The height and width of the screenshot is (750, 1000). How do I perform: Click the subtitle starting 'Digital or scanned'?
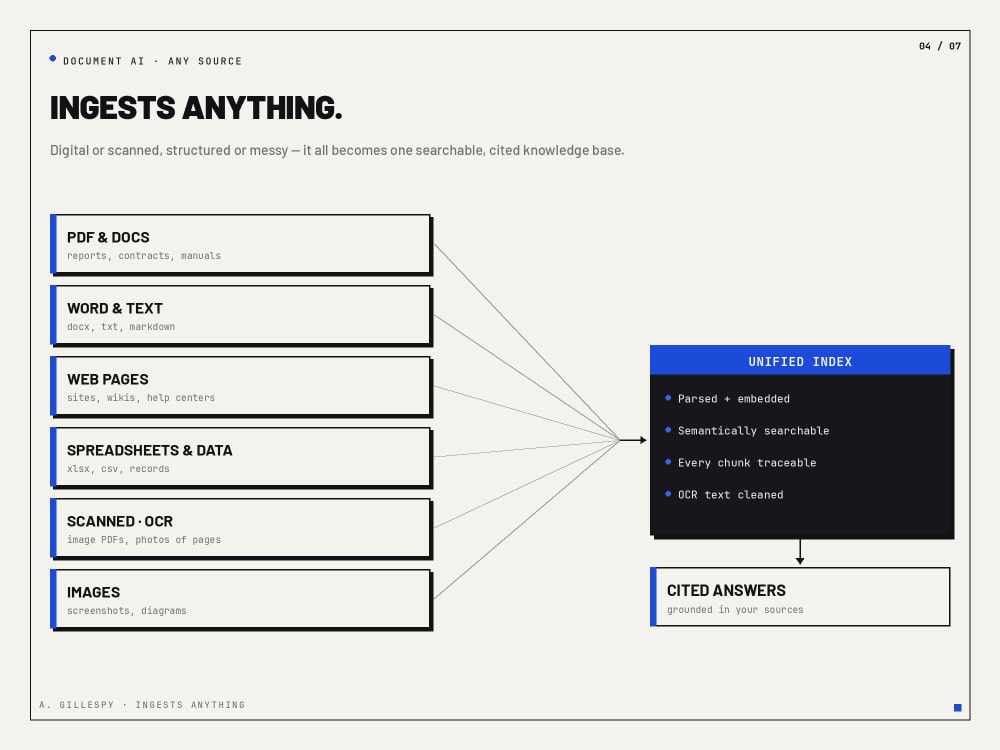[337, 151]
